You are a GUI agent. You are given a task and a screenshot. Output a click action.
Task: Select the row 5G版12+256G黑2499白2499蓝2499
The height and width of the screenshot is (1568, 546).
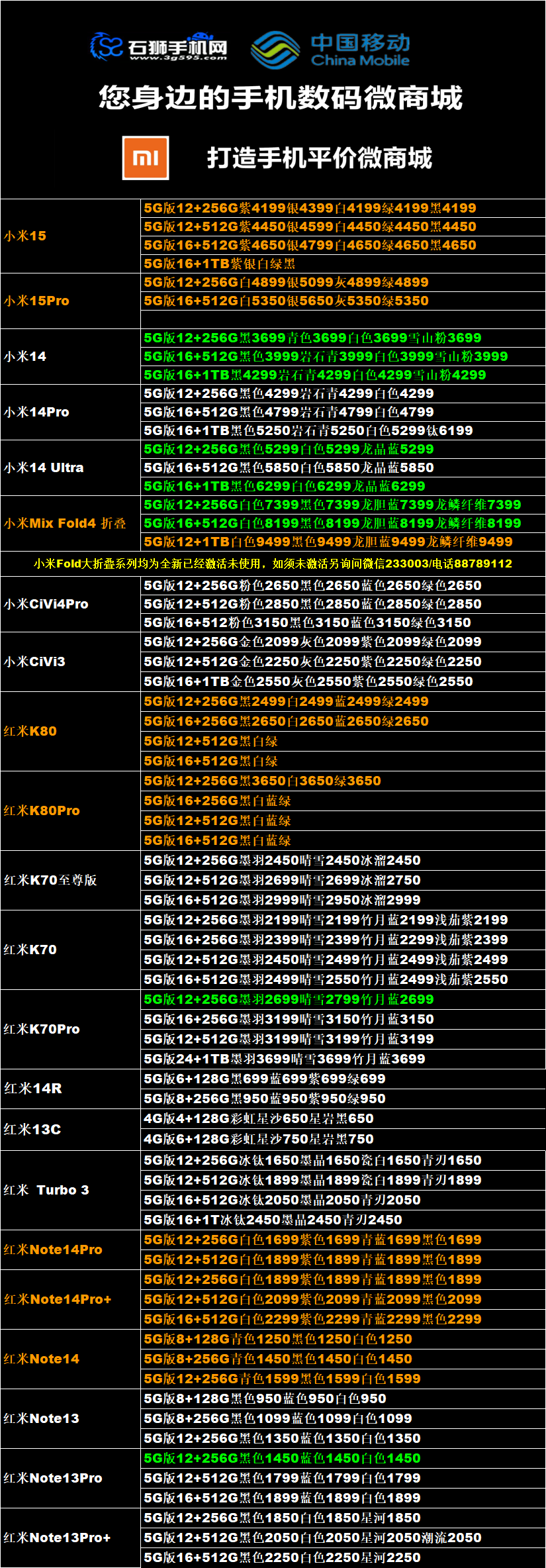(343, 701)
